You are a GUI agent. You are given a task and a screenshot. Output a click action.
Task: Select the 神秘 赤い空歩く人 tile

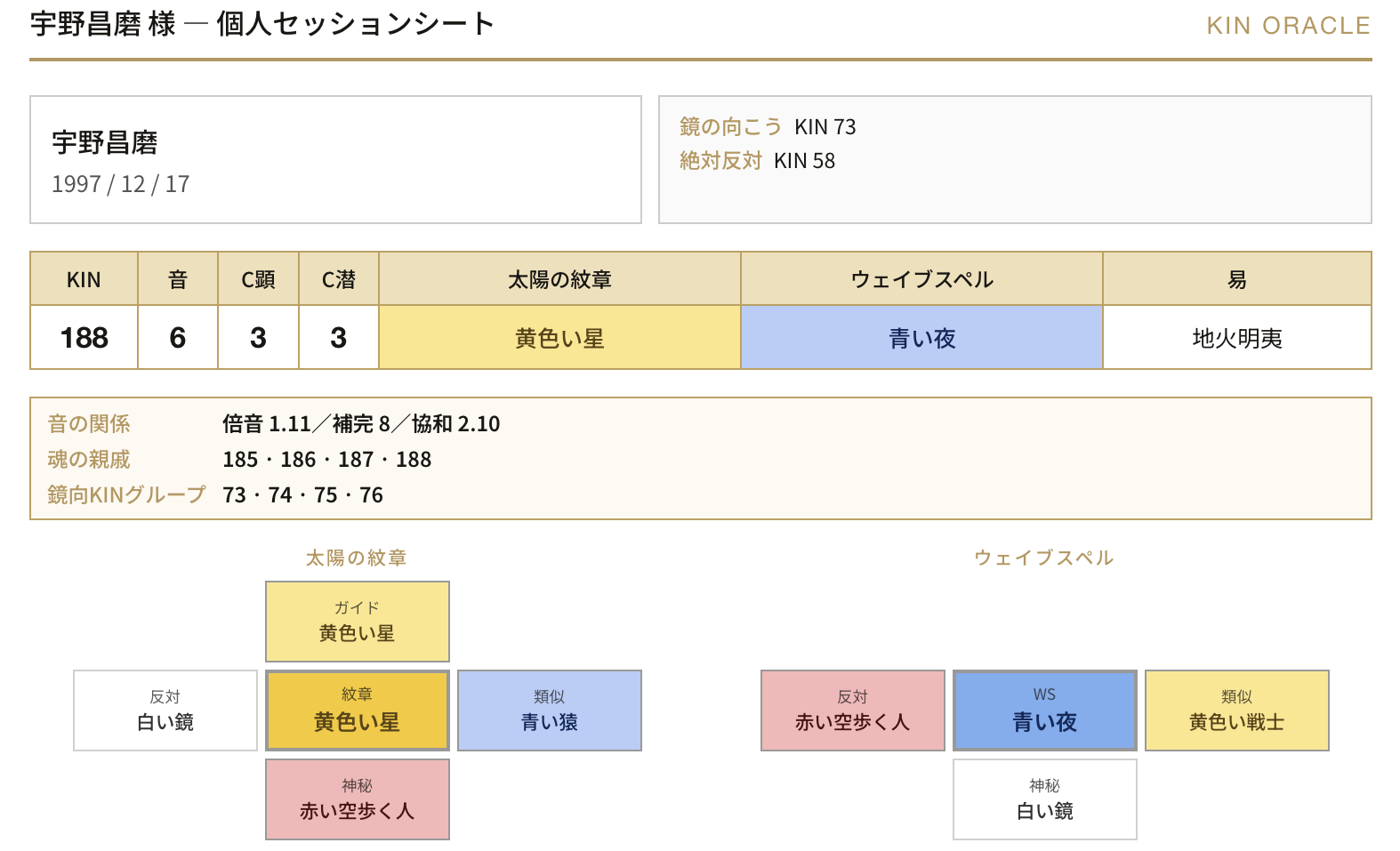(x=358, y=799)
